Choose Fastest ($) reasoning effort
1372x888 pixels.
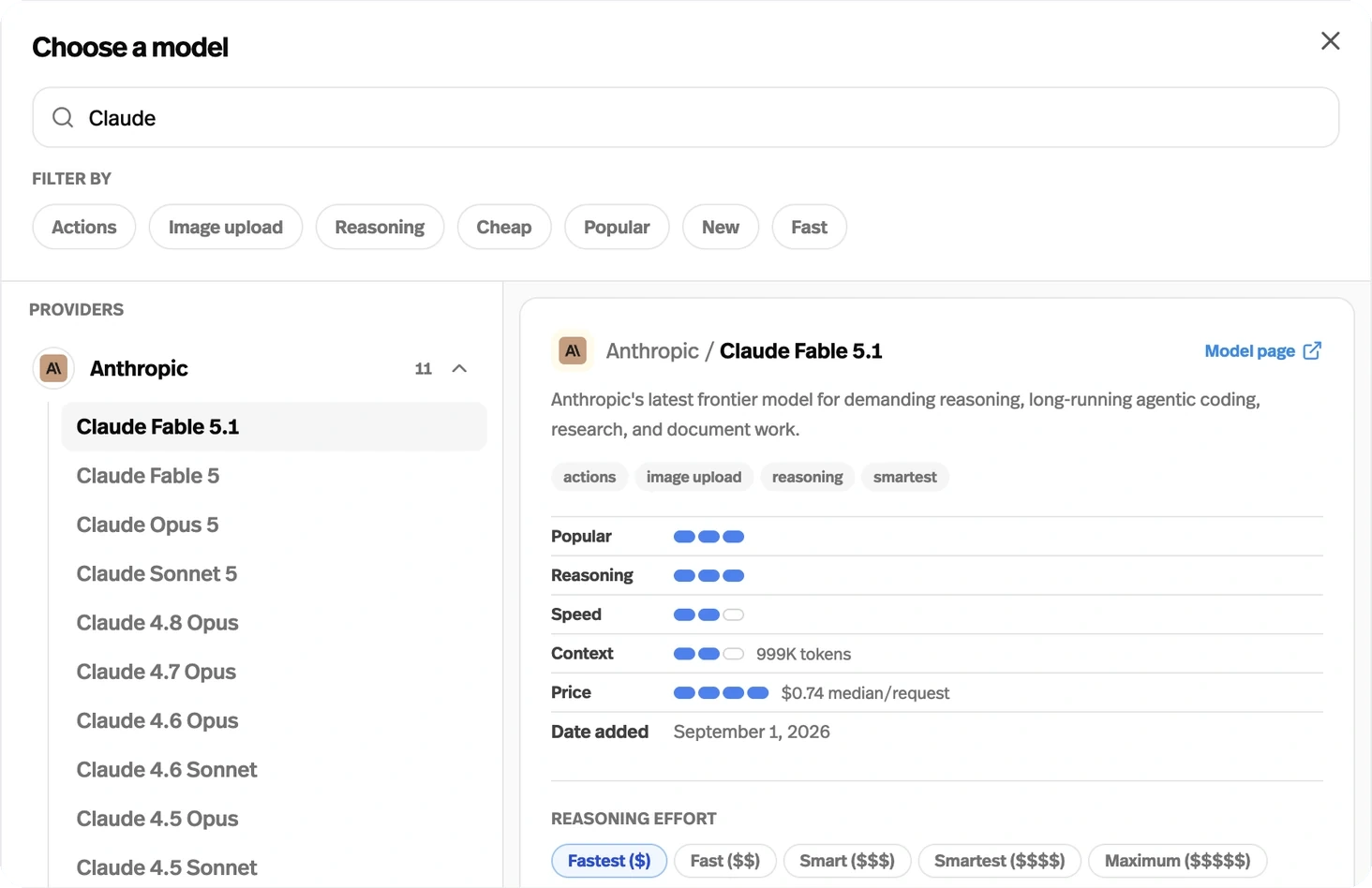point(609,861)
